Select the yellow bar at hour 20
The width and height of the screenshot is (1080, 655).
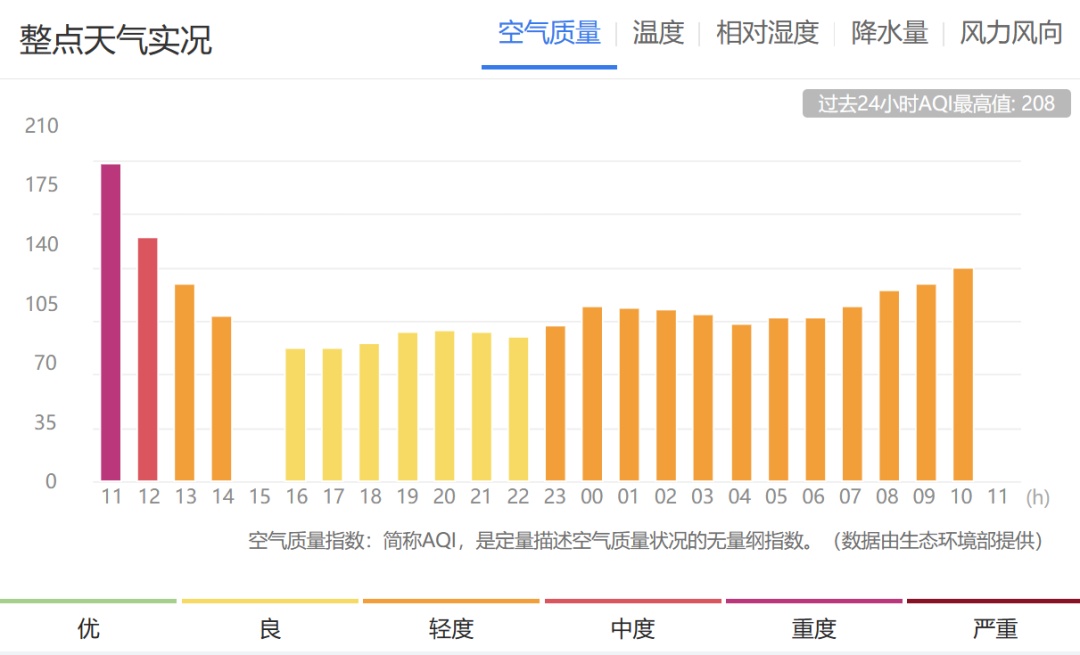pos(444,405)
